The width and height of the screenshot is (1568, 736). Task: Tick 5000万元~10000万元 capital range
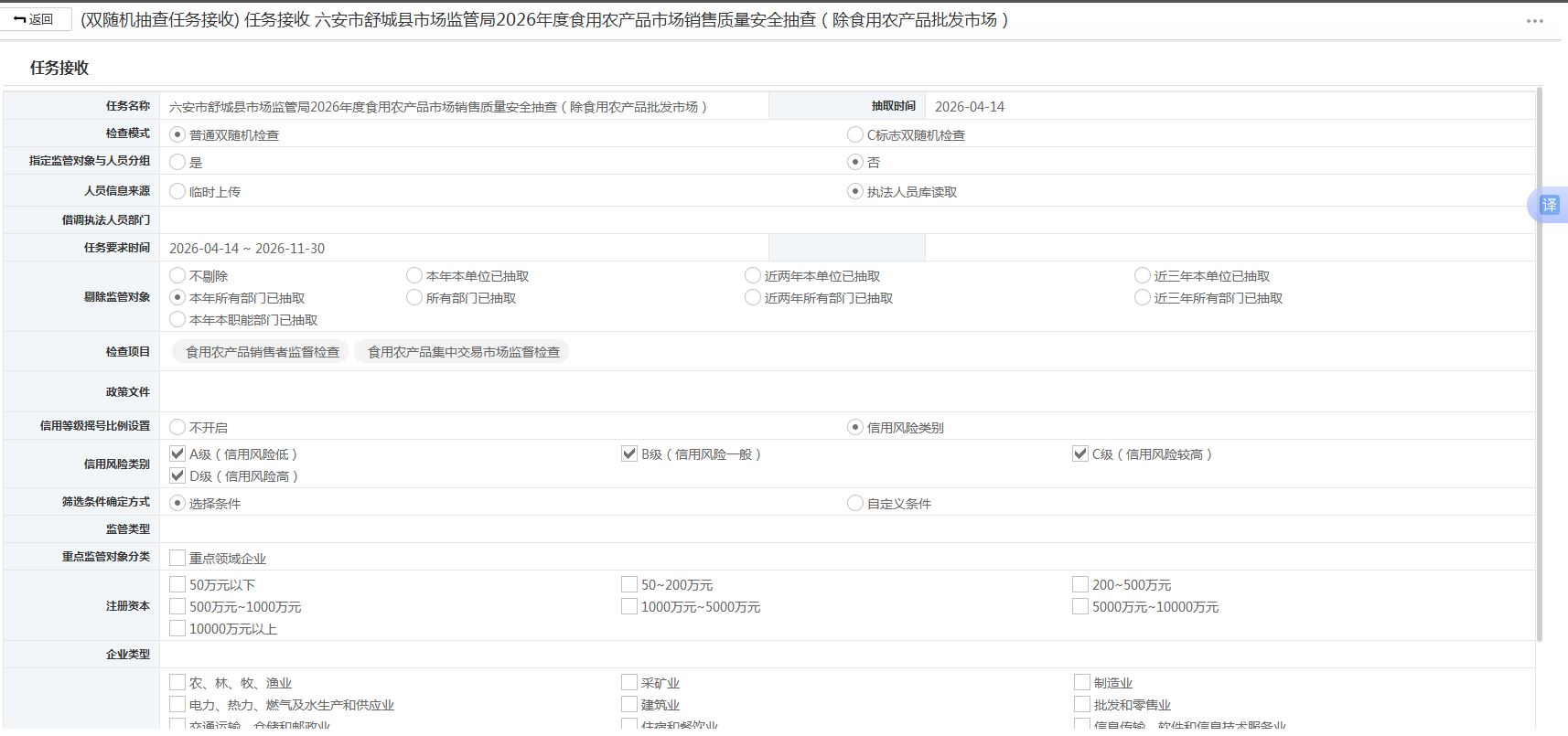pyautogui.click(x=1080, y=606)
